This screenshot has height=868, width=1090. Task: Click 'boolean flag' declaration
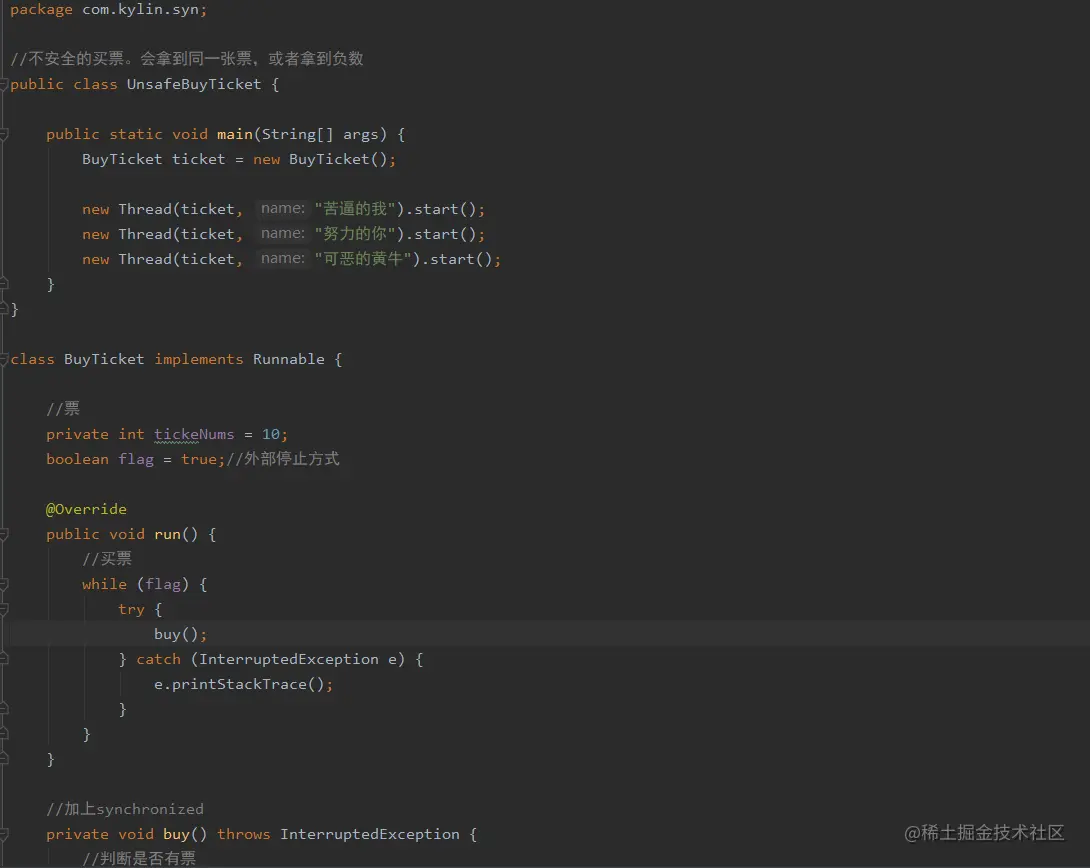pos(100,459)
